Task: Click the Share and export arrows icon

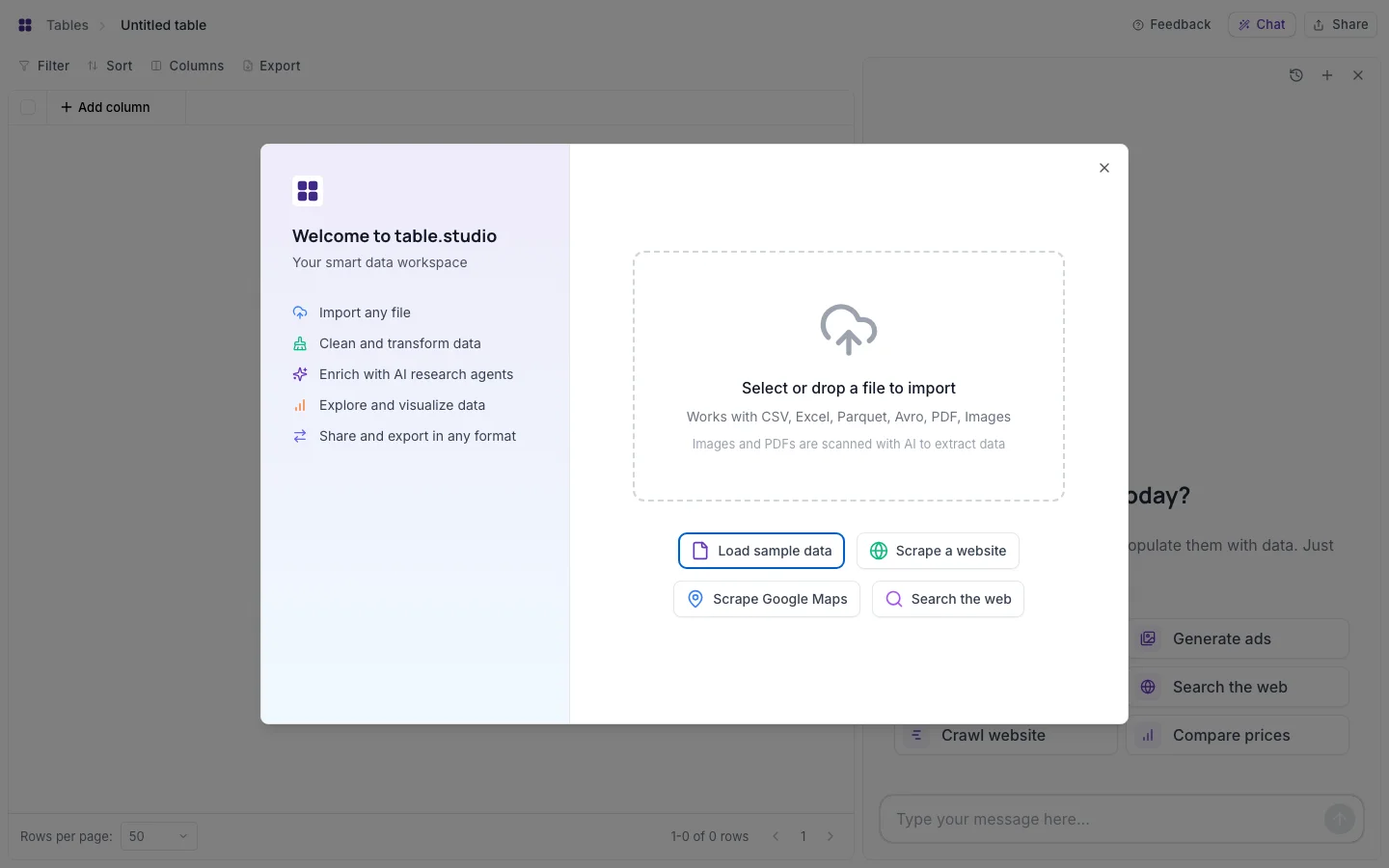Action: click(x=300, y=436)
